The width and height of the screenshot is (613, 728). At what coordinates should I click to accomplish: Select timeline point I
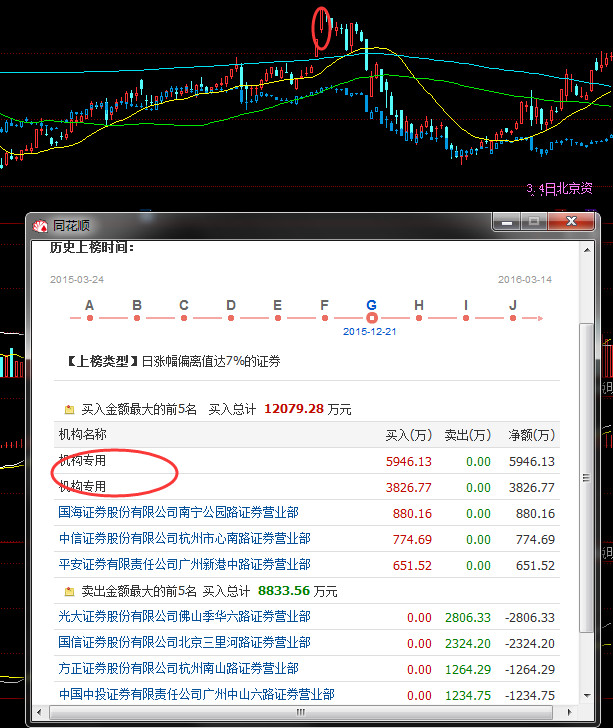point(466,318)
